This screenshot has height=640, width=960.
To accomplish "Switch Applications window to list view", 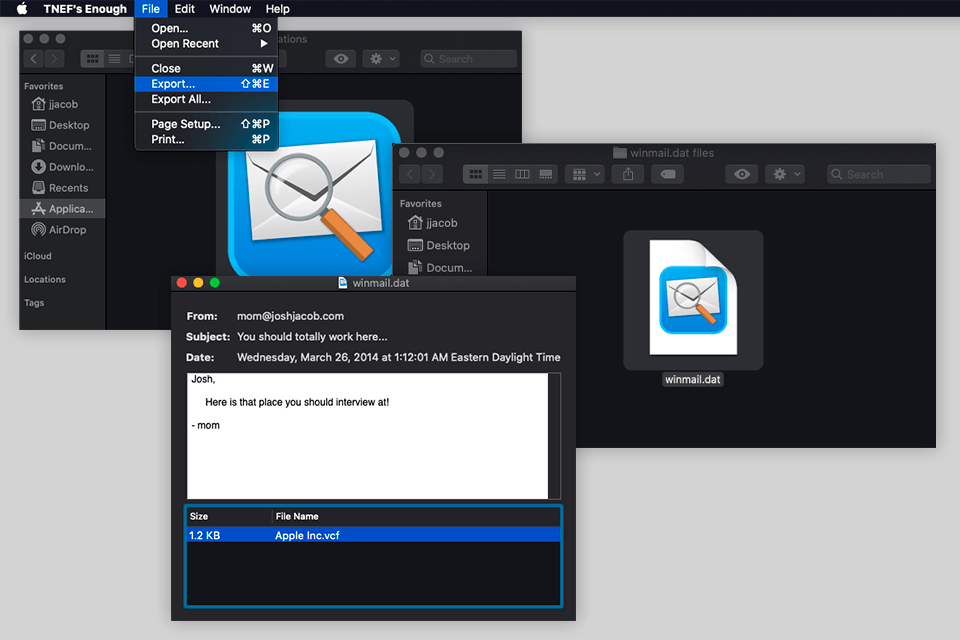I will (114, 59).
